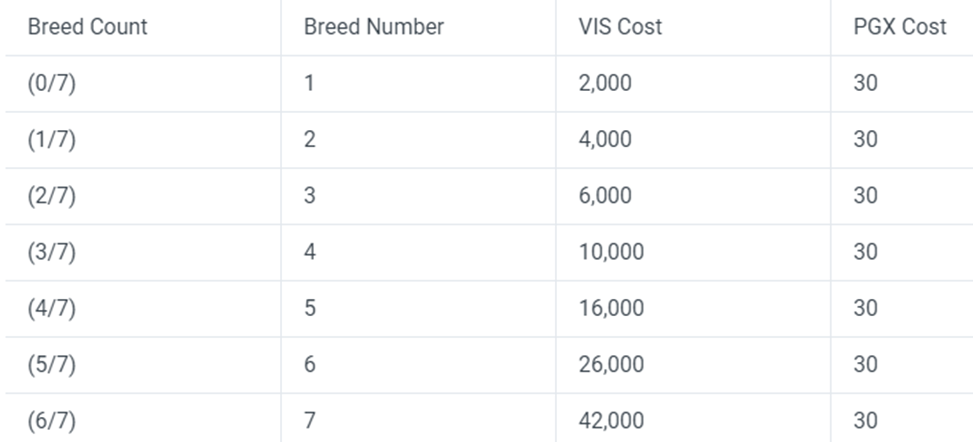Select the 4,000 VIS cost value
Image resolution: width=973 pixels, height=442 pixels.
click(605, 140)
